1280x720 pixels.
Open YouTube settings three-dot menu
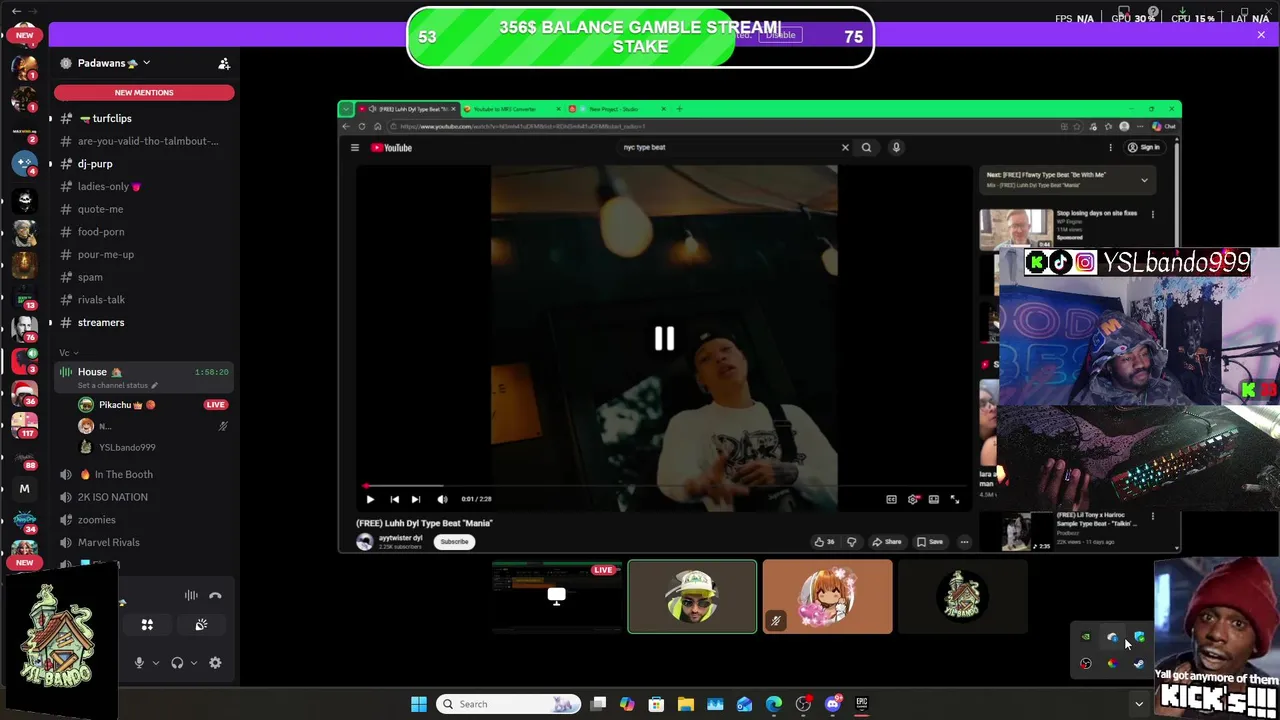1110,147
